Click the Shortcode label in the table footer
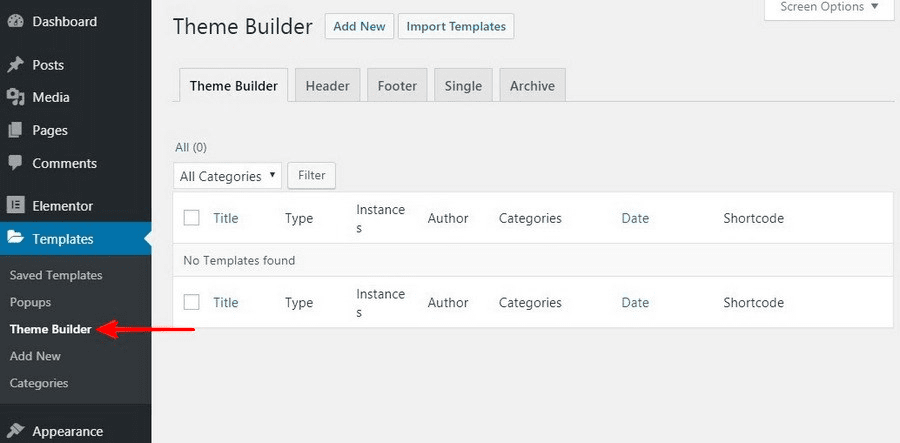The height and width of the screenshot is (443, 900). pos(754,302)
